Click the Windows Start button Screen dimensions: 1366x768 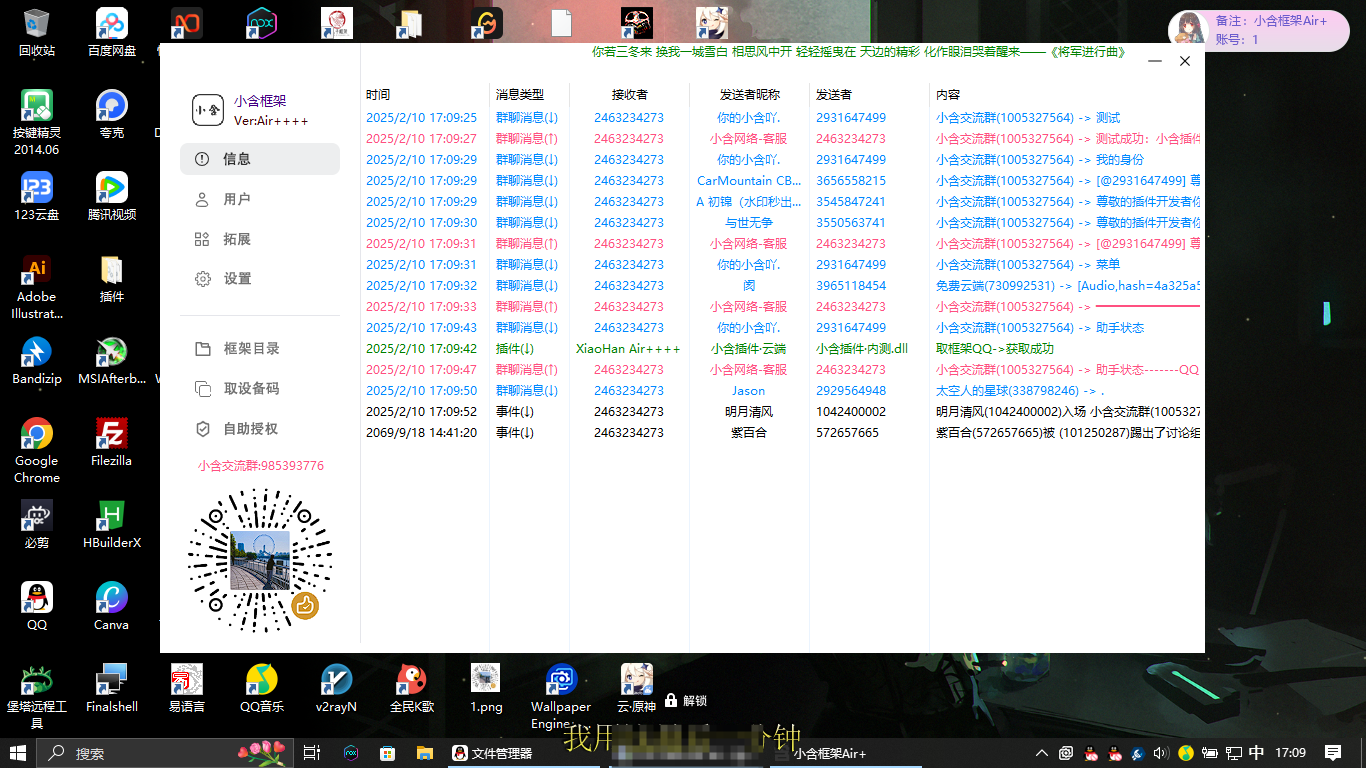(x=18, y=753)
